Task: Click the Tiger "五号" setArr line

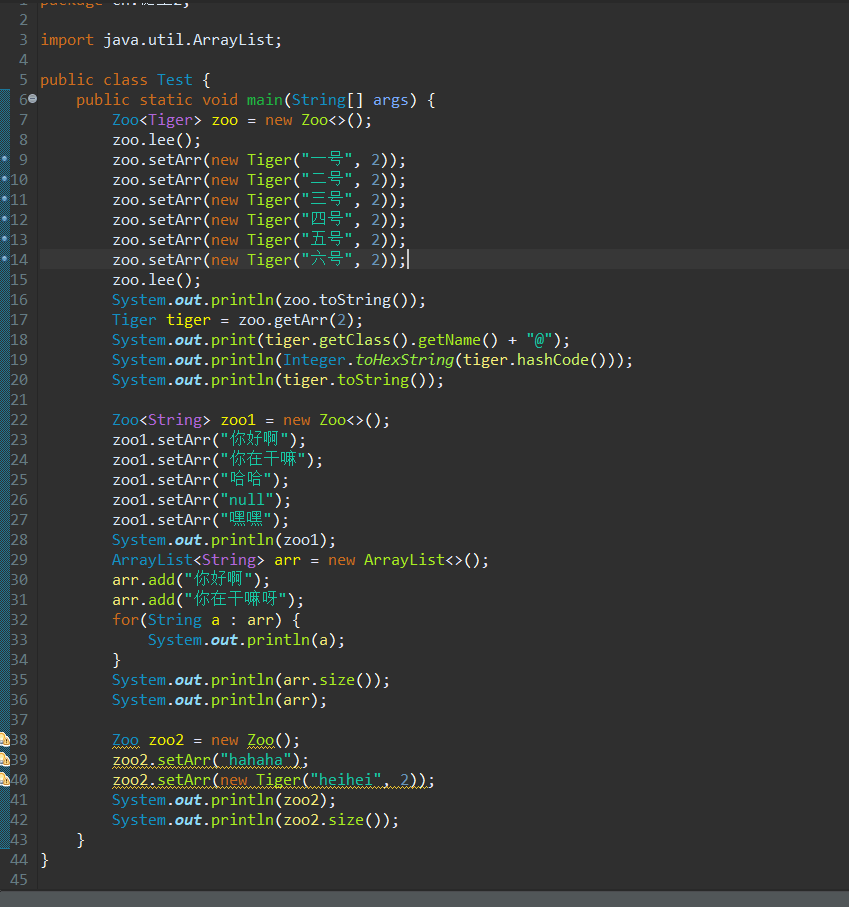Action: coord(259,240)
